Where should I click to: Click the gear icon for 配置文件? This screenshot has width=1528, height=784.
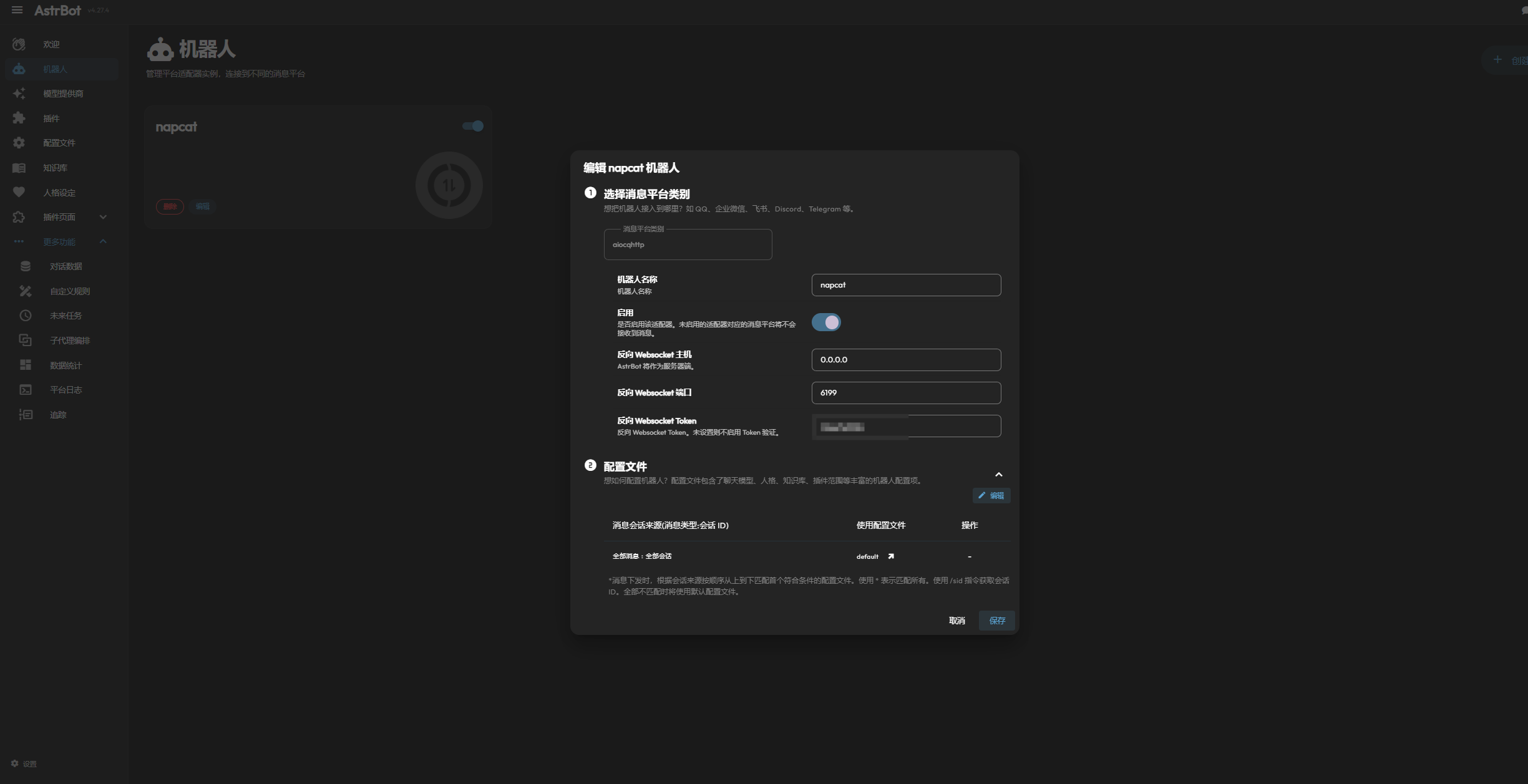pos(19,143)
